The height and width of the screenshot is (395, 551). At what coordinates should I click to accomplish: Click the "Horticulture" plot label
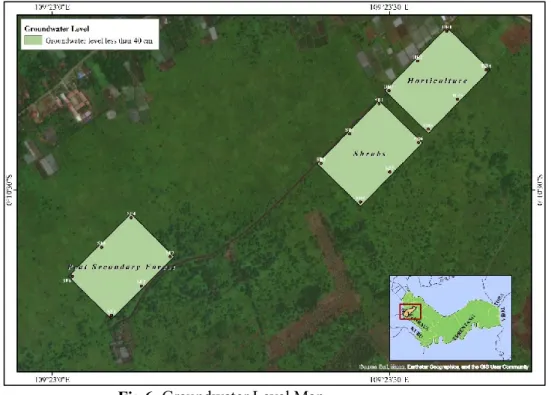[x=437, y=80]
